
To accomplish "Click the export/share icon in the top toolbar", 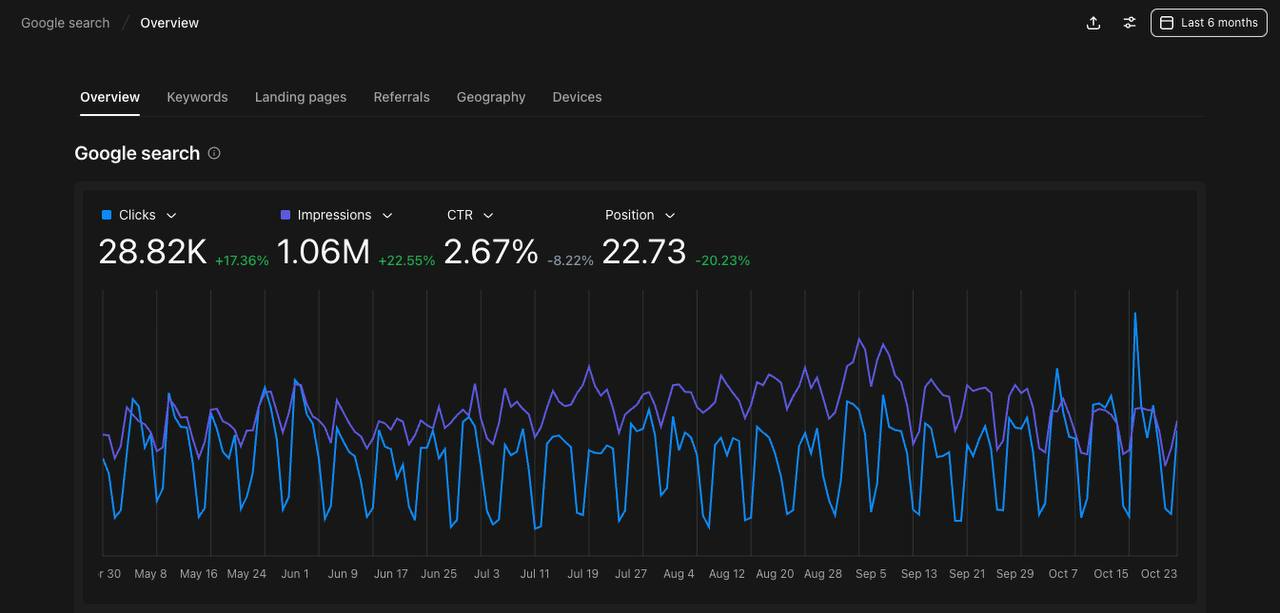I will pos(1093,22).
